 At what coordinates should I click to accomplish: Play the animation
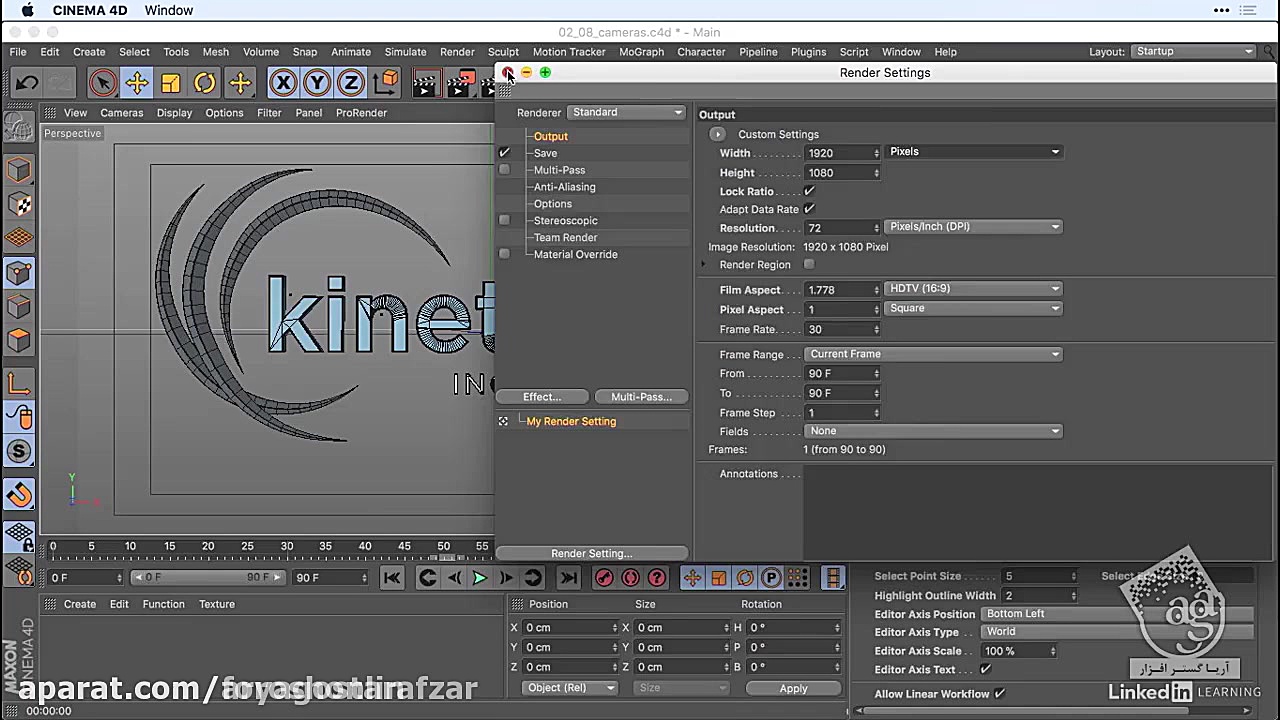click(x=478, y=577)
